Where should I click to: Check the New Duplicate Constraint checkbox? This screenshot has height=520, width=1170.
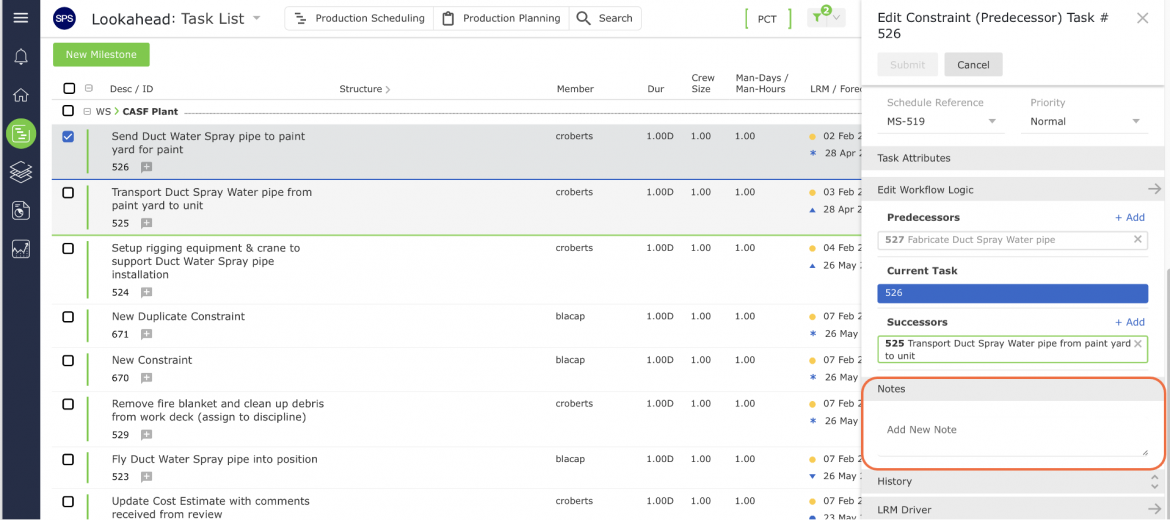tap(68, 317)
